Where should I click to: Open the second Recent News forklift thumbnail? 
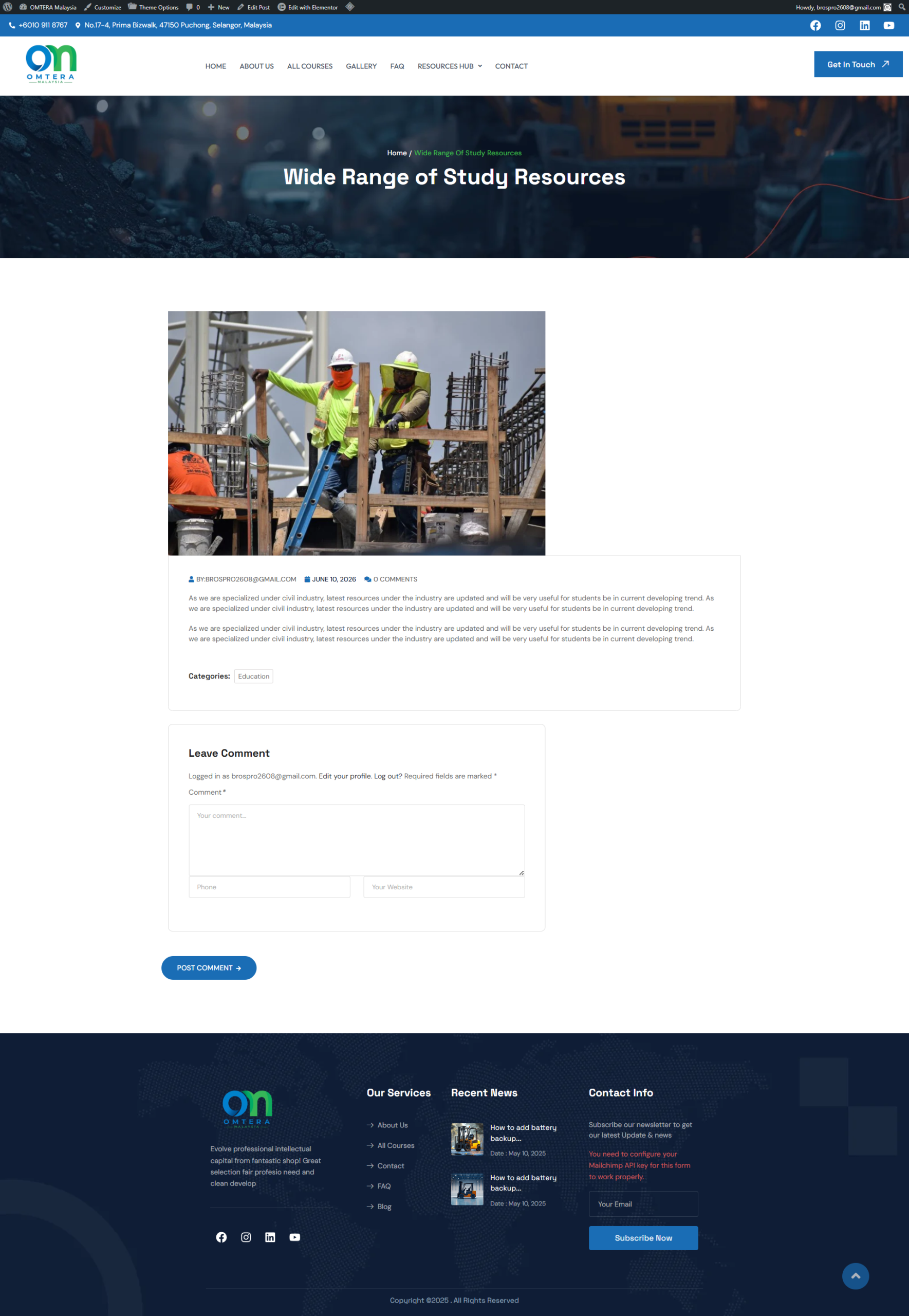click(467, 1190)
